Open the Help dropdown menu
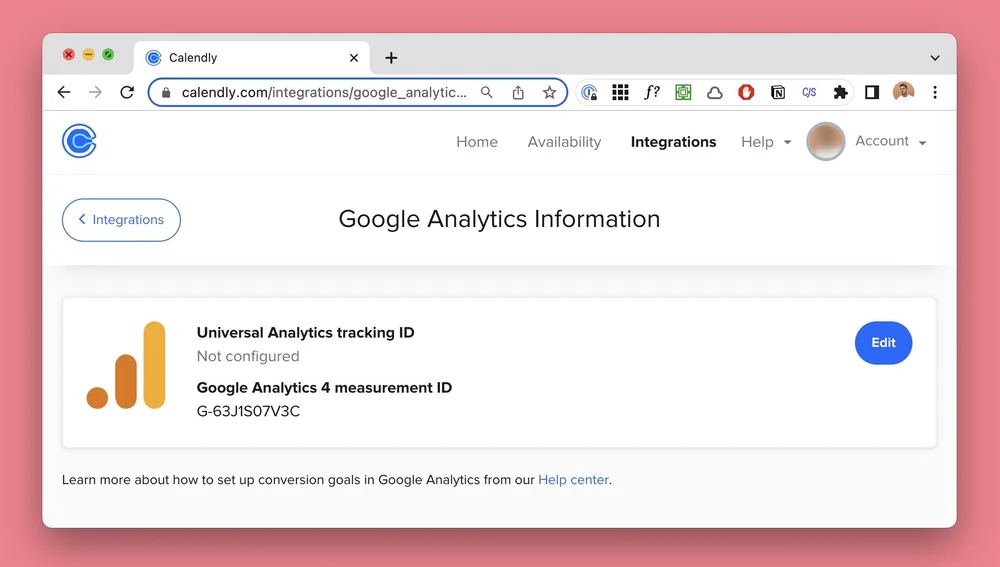Screen dimensions: 1000x567 [x=766, y=142]
